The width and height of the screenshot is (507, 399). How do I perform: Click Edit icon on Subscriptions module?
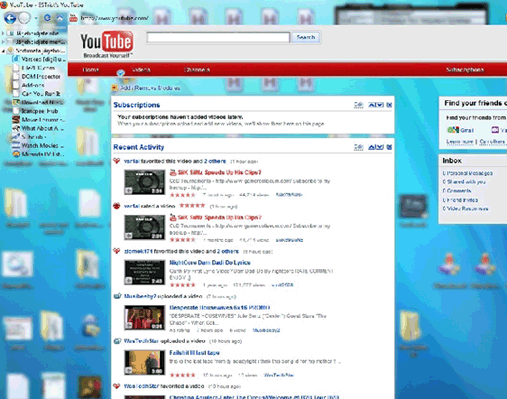pos(358,105)
